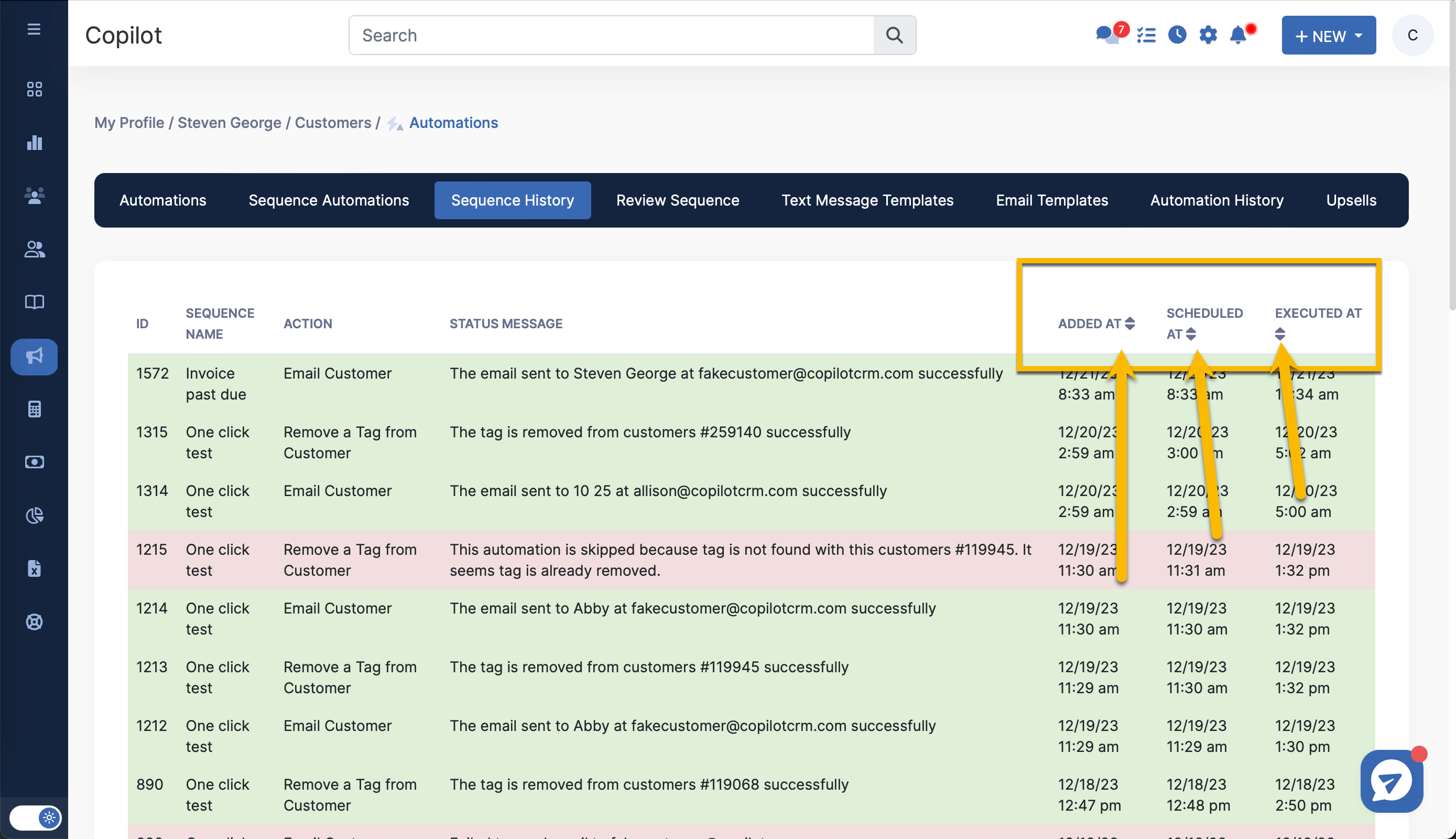Click the user avatar labeled C
The height and width of the screenshot is (839, 1456).
pyautogui.click(x=1412, y=35)
